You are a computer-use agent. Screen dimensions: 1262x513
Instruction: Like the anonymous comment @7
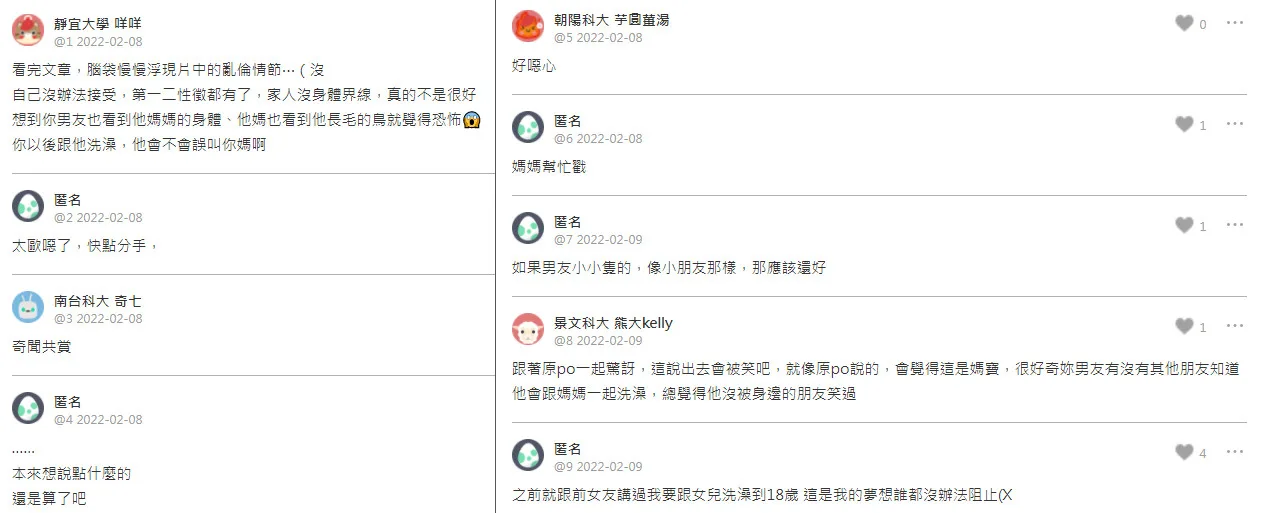click(x=1184, y=226)
